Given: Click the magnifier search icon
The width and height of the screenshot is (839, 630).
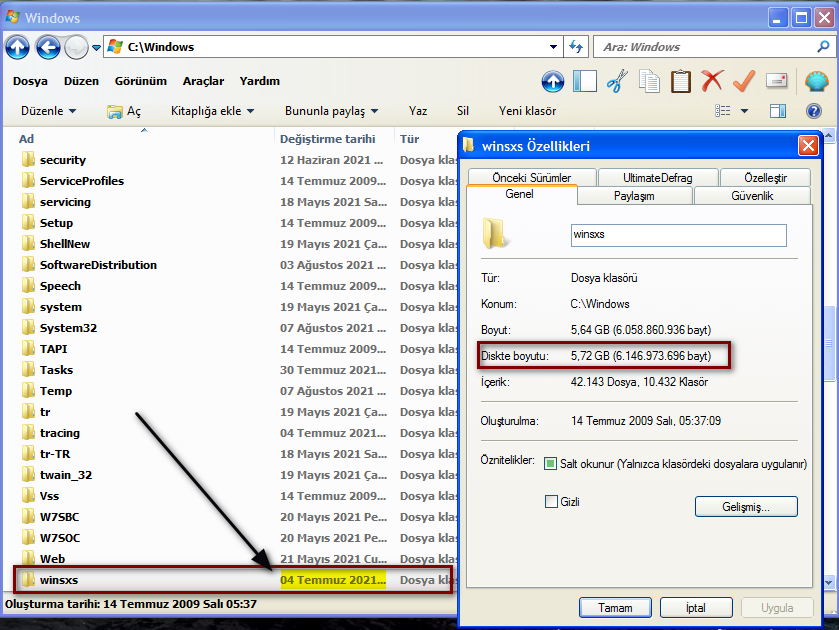Looking at the screenshot, I should [x=823, y=47].
